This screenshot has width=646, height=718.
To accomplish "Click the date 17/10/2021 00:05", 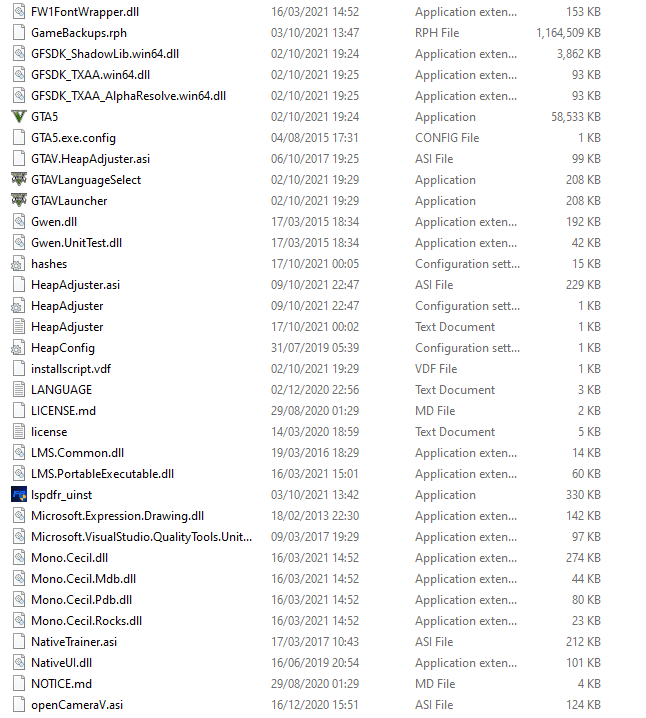I will click(x=315, y=264).
